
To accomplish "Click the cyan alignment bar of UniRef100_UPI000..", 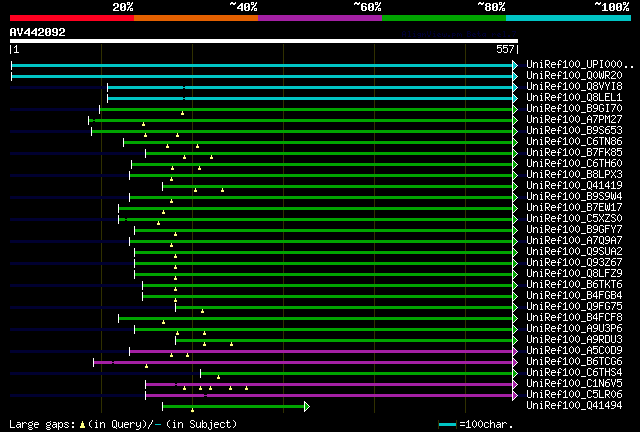I will click(x=262, y=65).
